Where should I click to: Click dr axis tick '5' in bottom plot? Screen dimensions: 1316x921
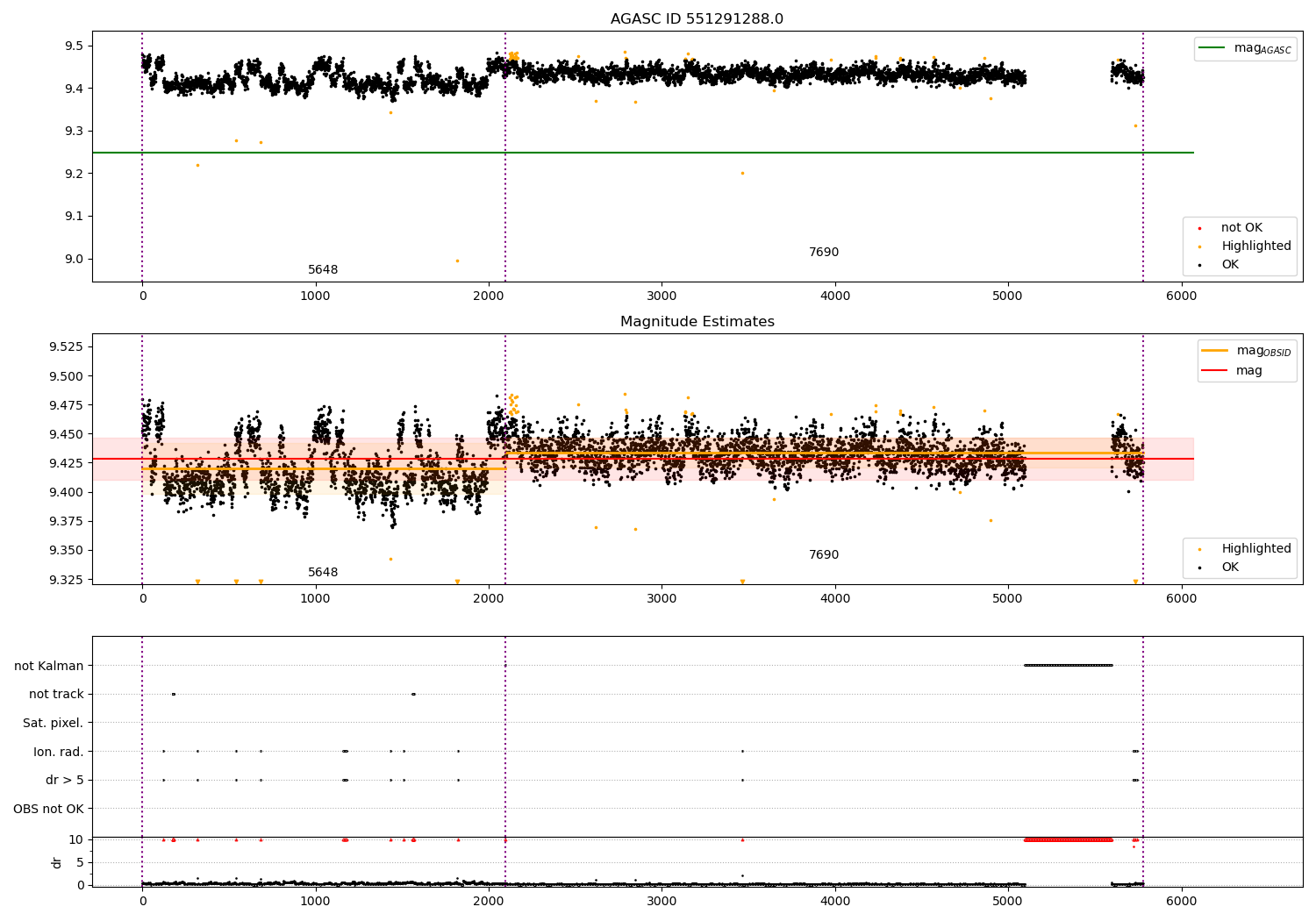80,862
